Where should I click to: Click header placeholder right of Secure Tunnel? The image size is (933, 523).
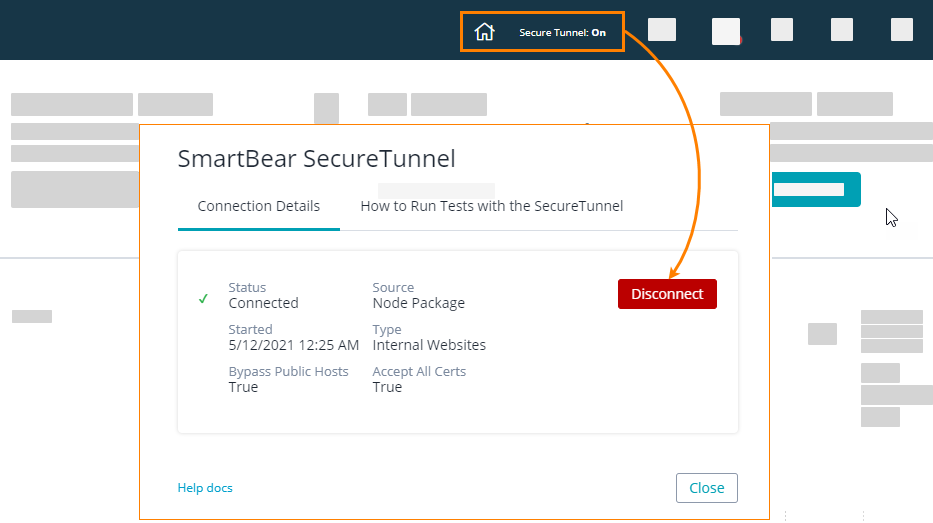(x=661, y=30)
